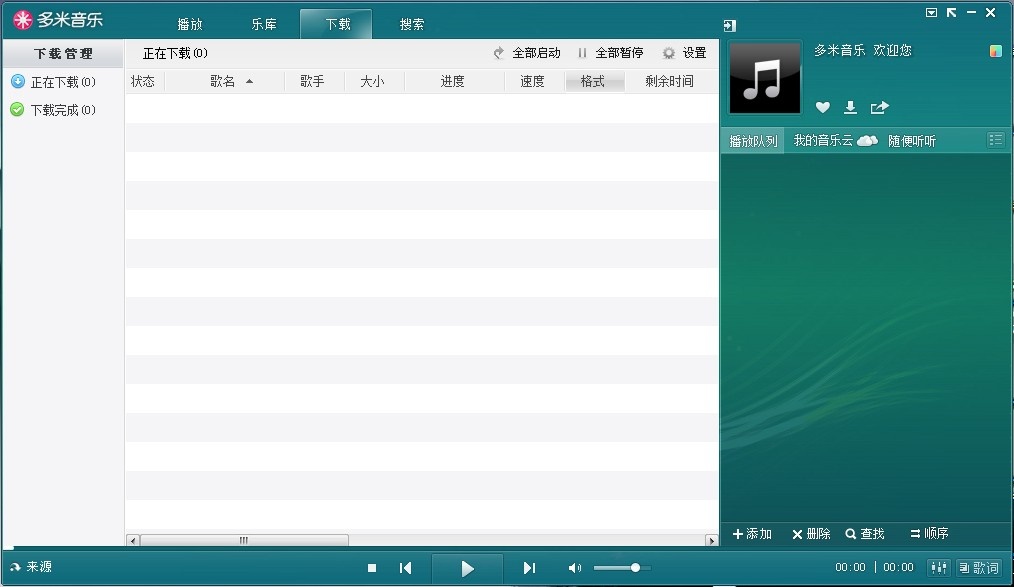Favorite the song with heart icon

click(823, 107)
